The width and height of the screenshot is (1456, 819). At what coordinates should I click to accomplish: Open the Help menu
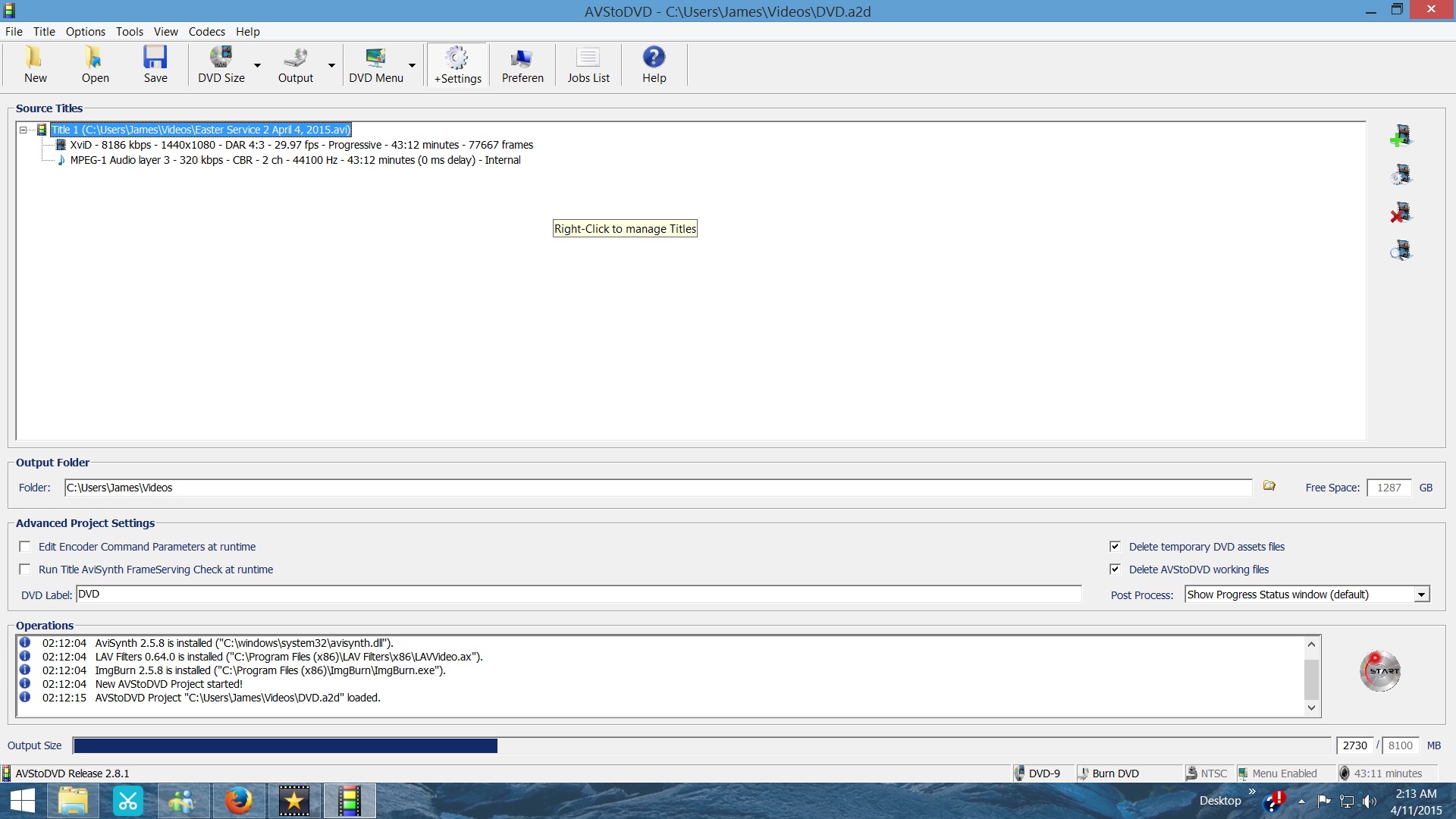(247, 31)
